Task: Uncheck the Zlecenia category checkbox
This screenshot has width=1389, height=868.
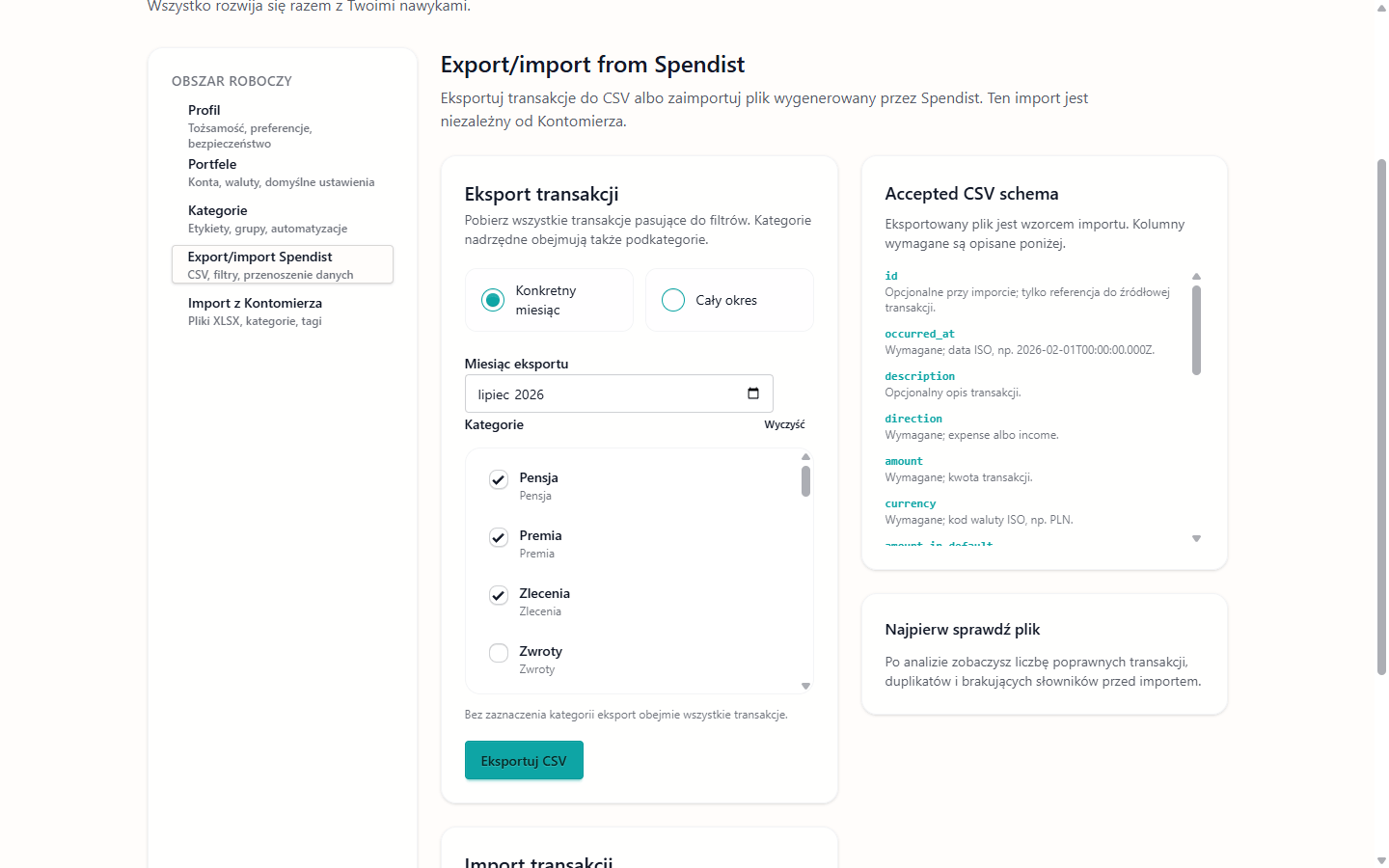Action: coord(499,595)
